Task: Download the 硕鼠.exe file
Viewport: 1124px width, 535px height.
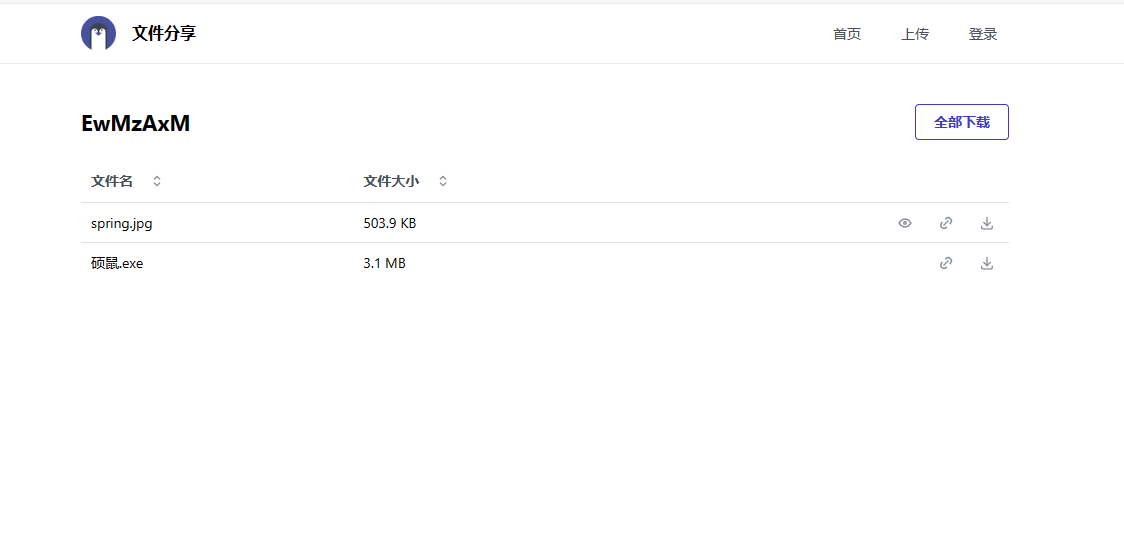Action: coord(987,263)
